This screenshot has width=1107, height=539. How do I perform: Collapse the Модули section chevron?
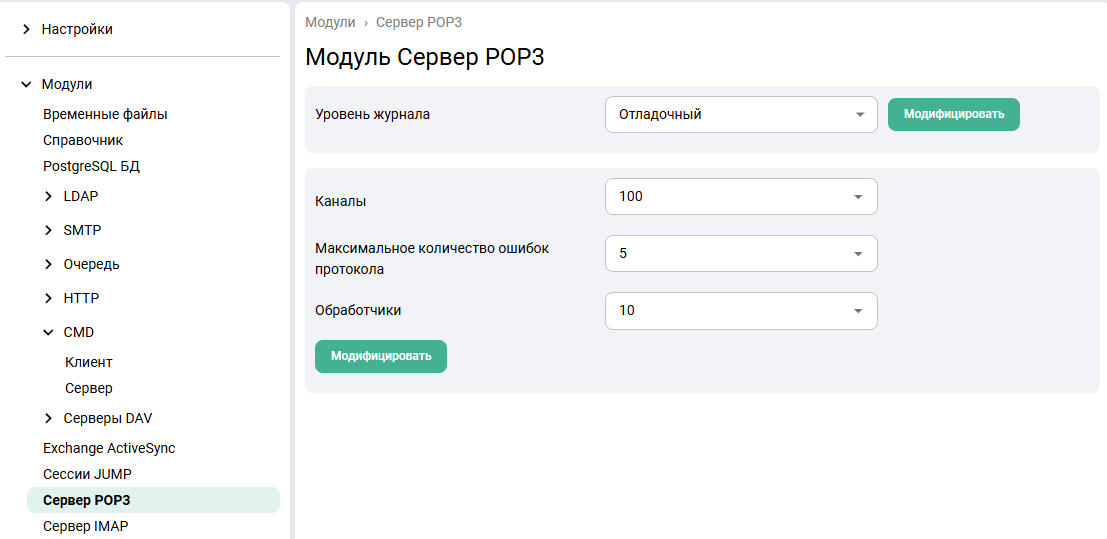click(26, 85)
